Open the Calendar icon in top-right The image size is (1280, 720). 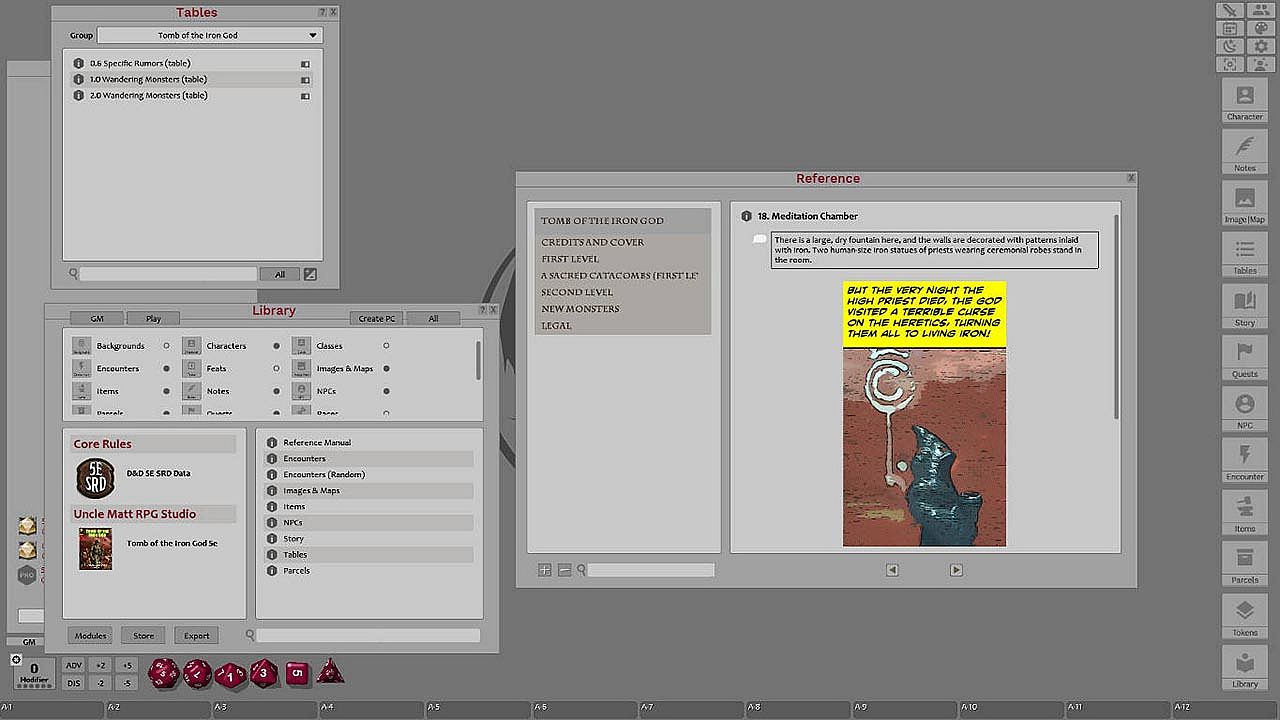(x=1230, y=28)
